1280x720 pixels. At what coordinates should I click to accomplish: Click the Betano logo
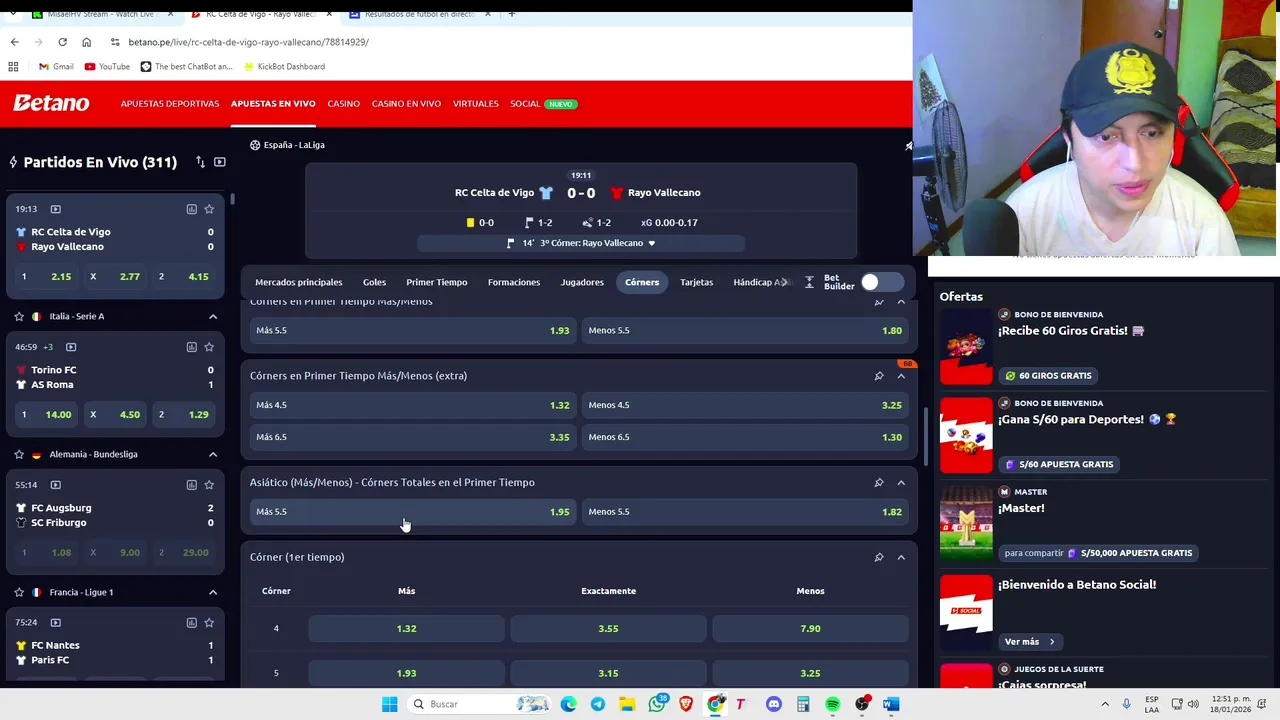(51, 103)
